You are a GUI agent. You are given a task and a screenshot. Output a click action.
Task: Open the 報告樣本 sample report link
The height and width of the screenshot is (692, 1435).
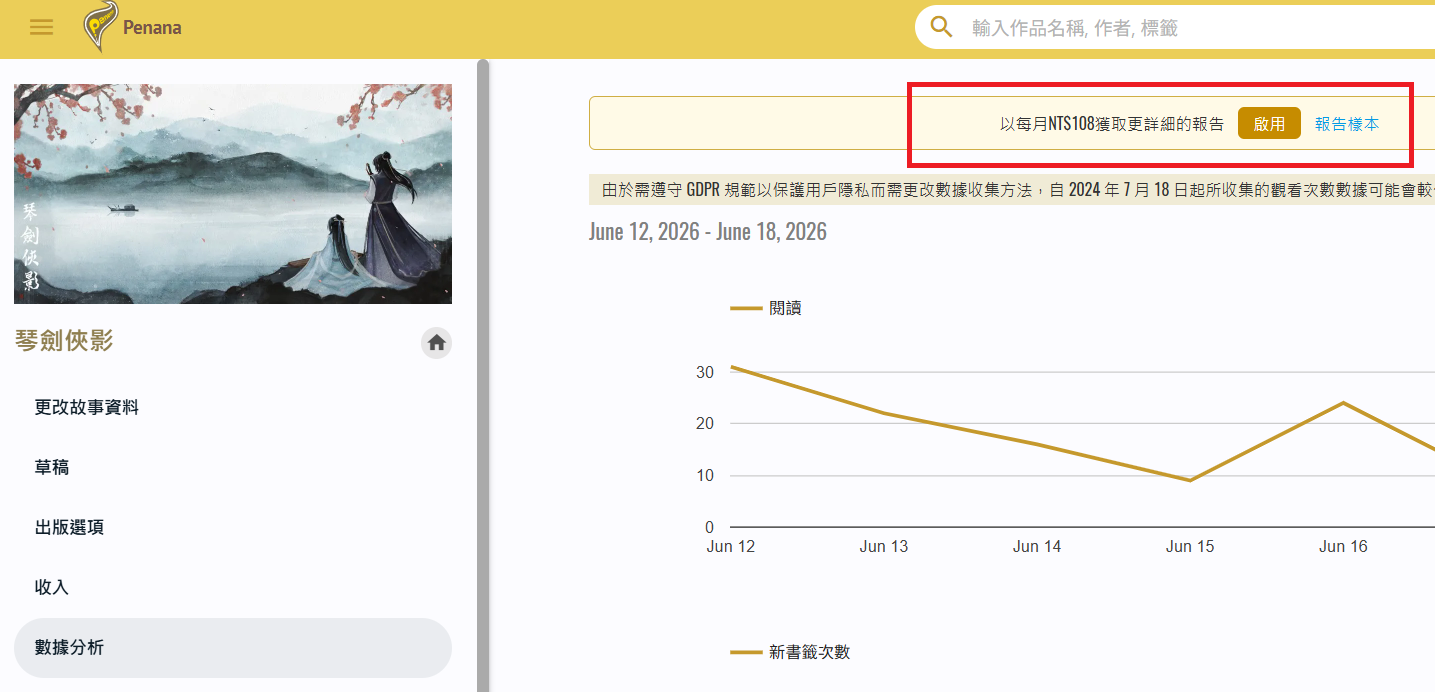1347,124
